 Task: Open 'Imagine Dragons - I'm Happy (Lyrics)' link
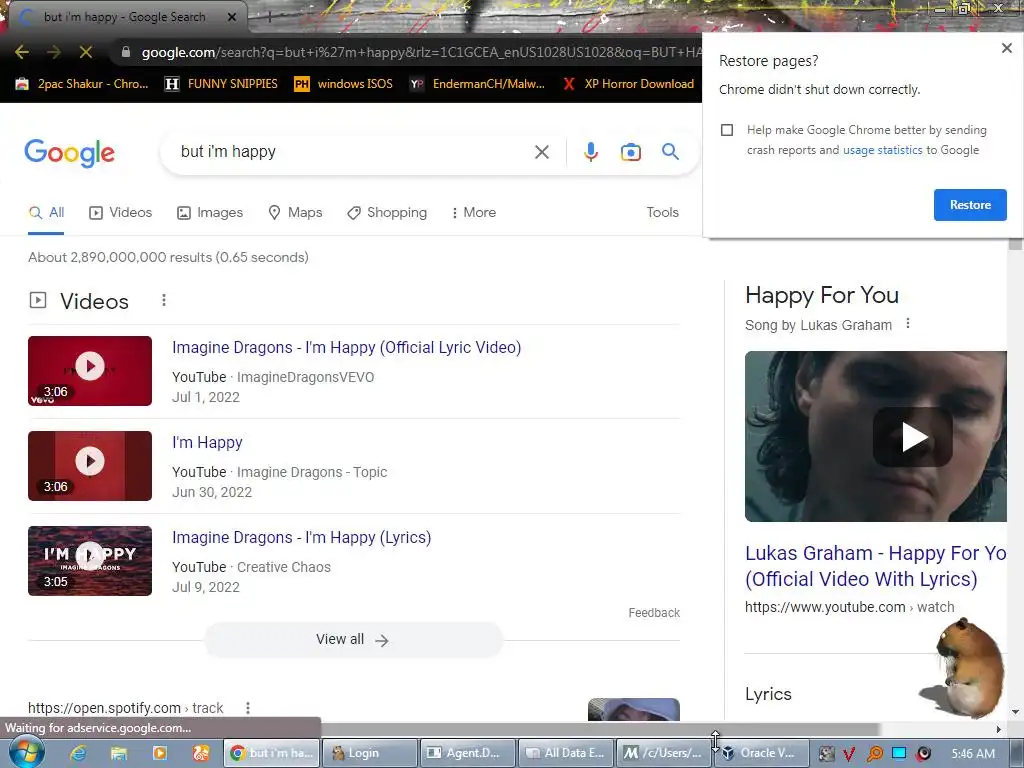pos(302,537)
